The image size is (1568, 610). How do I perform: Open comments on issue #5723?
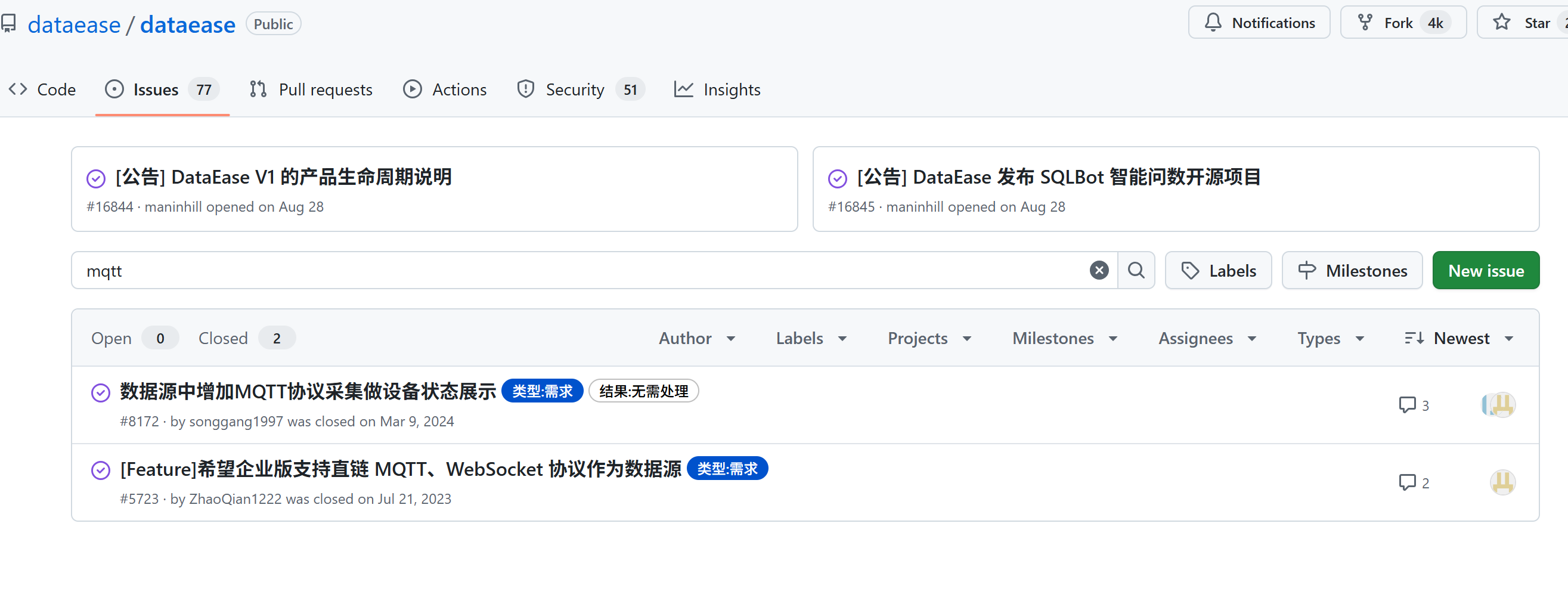coord(1414,483)
